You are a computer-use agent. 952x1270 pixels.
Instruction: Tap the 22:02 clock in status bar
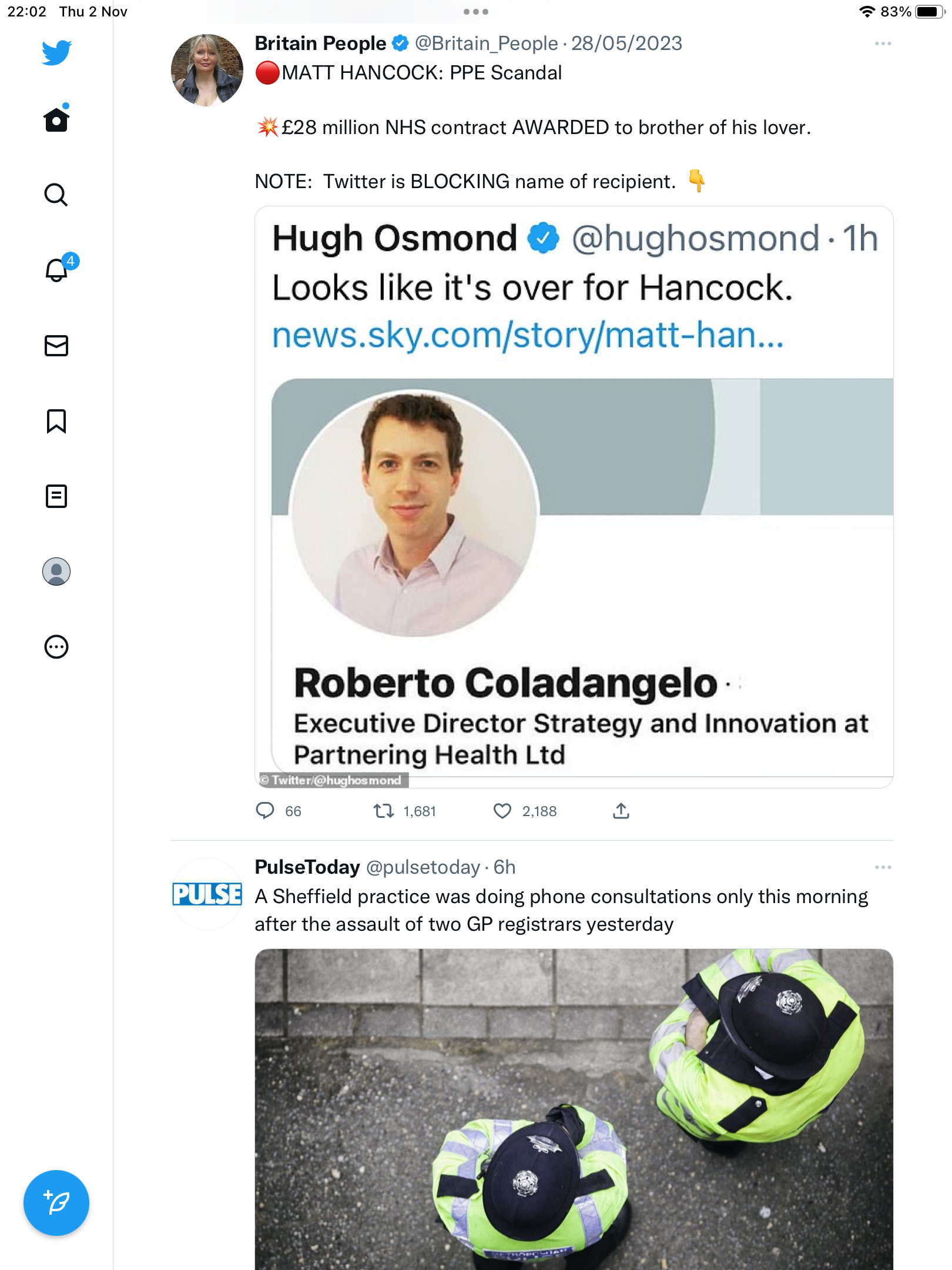click(26, 12)
